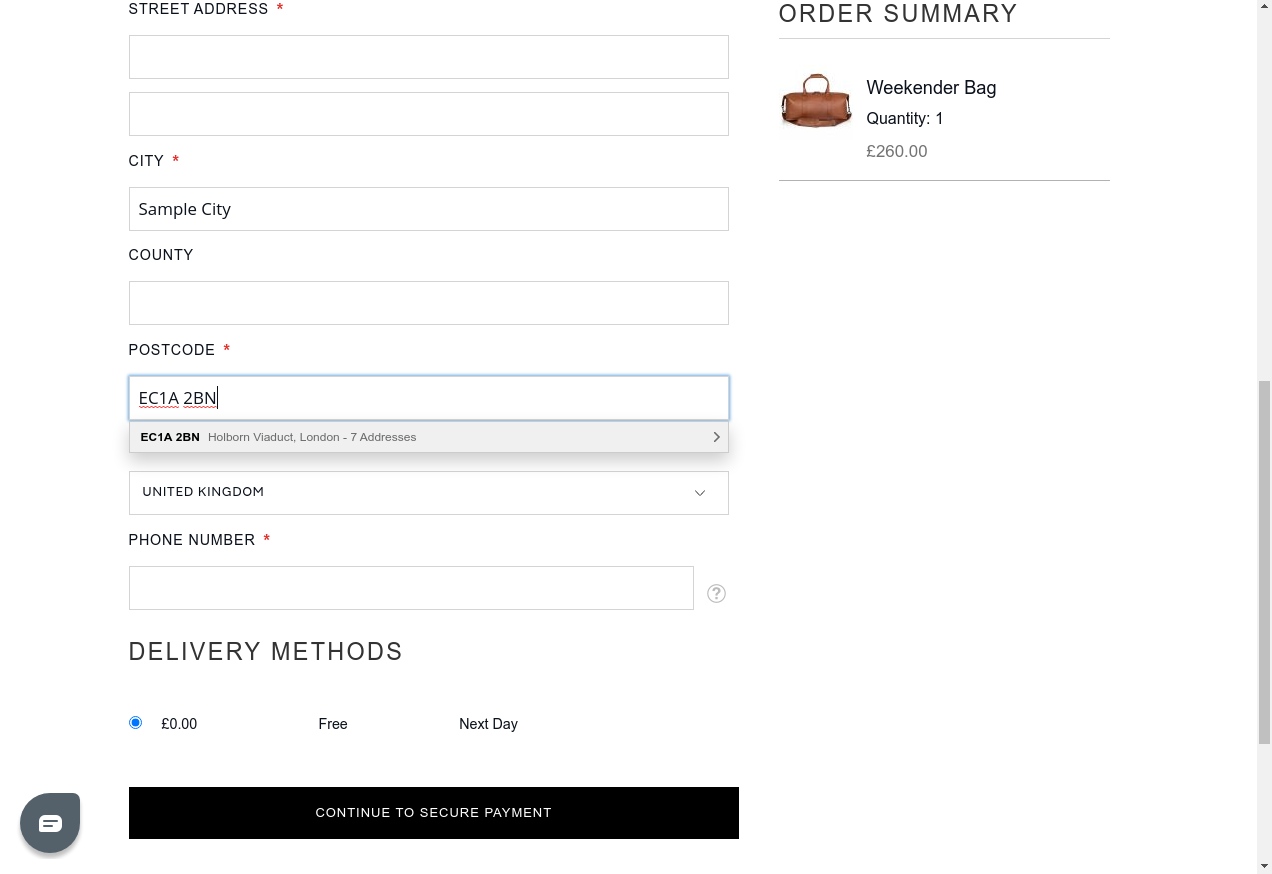Click the £0.00 delivery price label

(179, 724)
